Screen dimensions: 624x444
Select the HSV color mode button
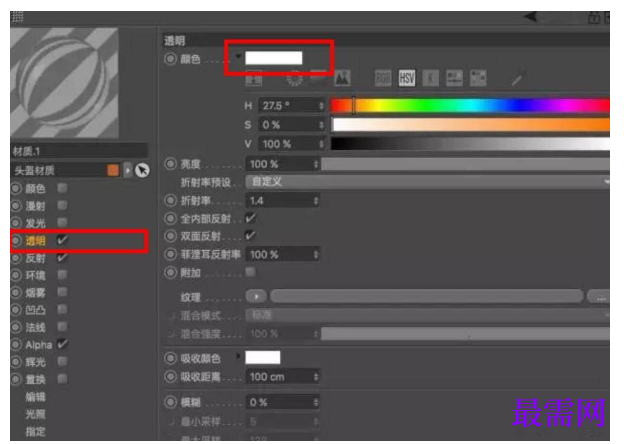(407, 78)
